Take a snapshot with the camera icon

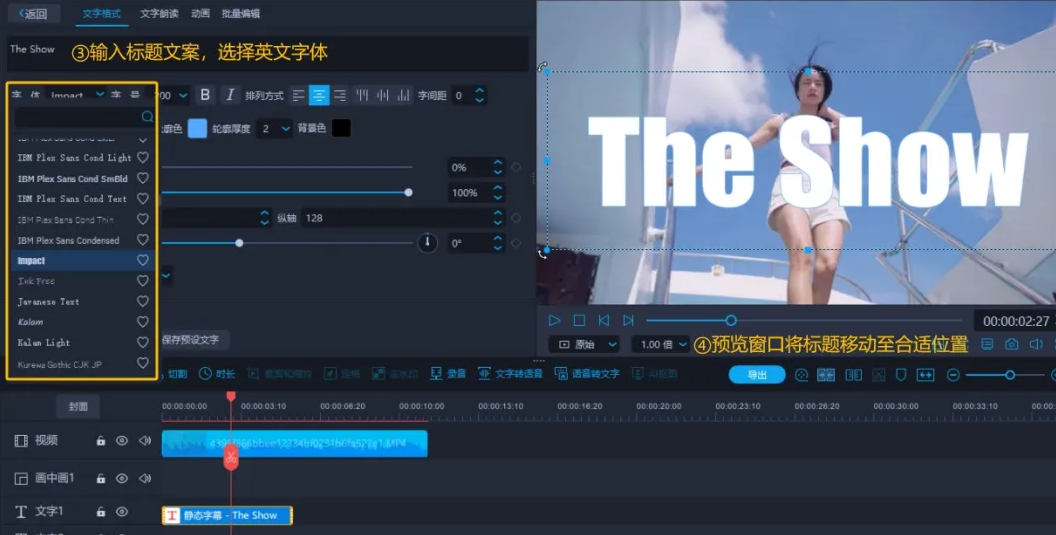(1012, 344)
